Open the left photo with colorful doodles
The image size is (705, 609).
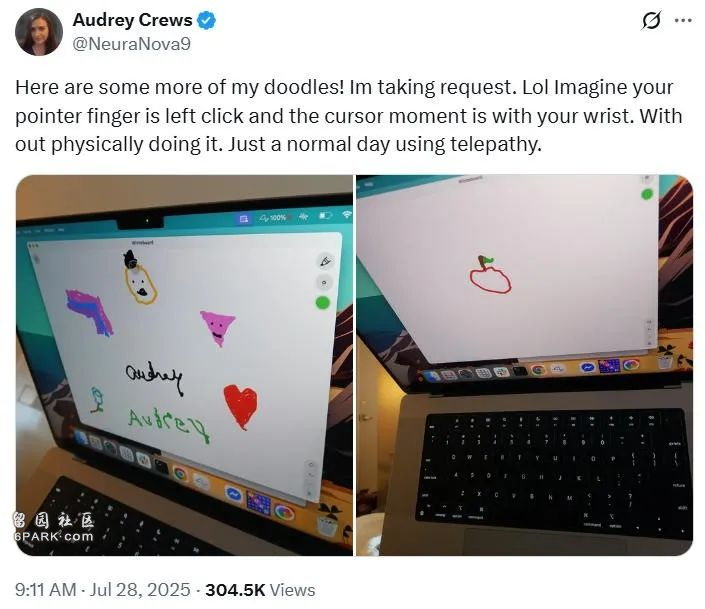pyautogui.click(x=184, y=365)
